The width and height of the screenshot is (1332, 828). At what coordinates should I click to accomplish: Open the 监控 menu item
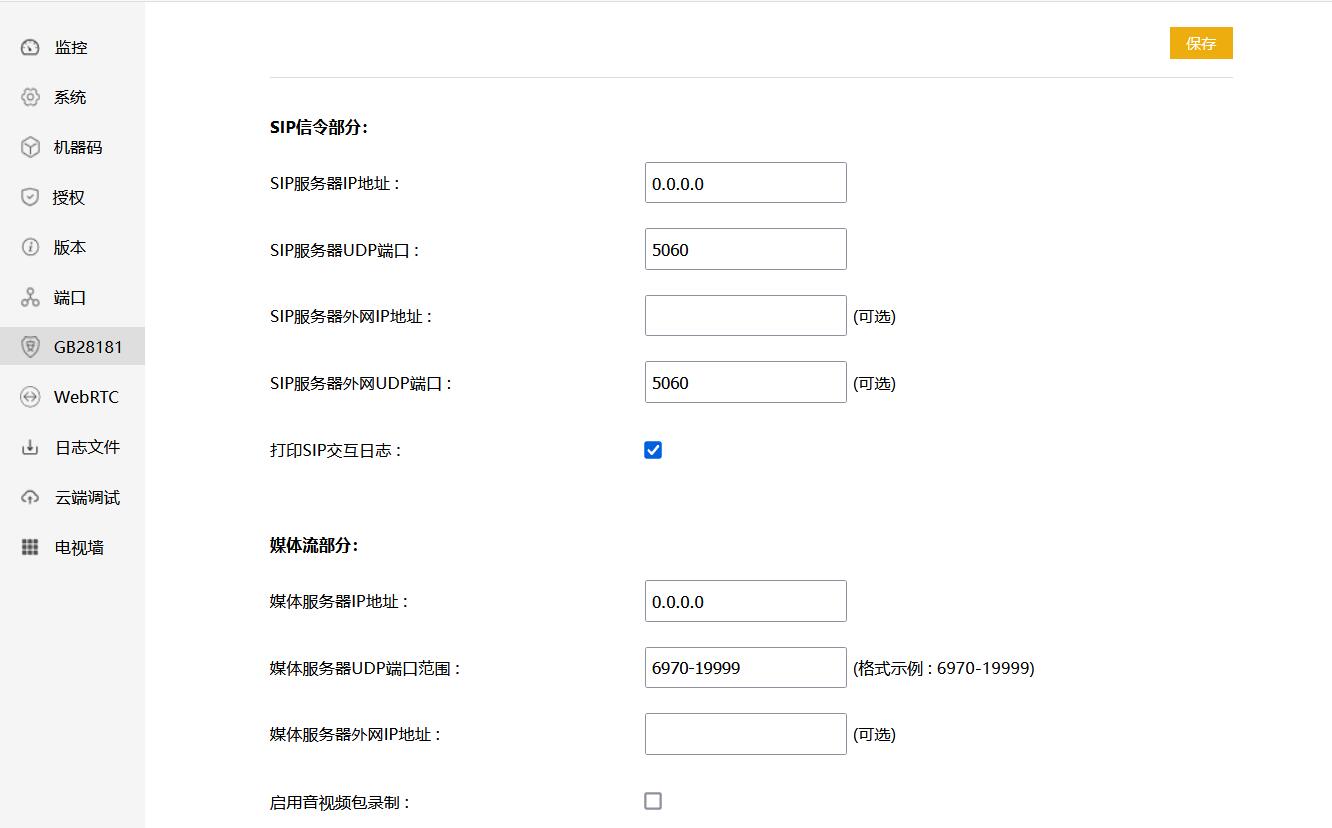tap(72, 47)
